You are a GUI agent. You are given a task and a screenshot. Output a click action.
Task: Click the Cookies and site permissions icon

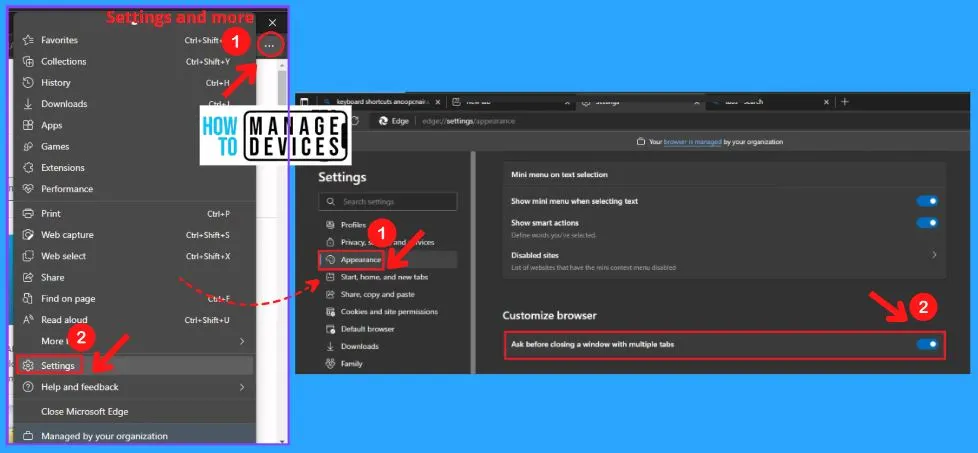(x=330, y=311)
